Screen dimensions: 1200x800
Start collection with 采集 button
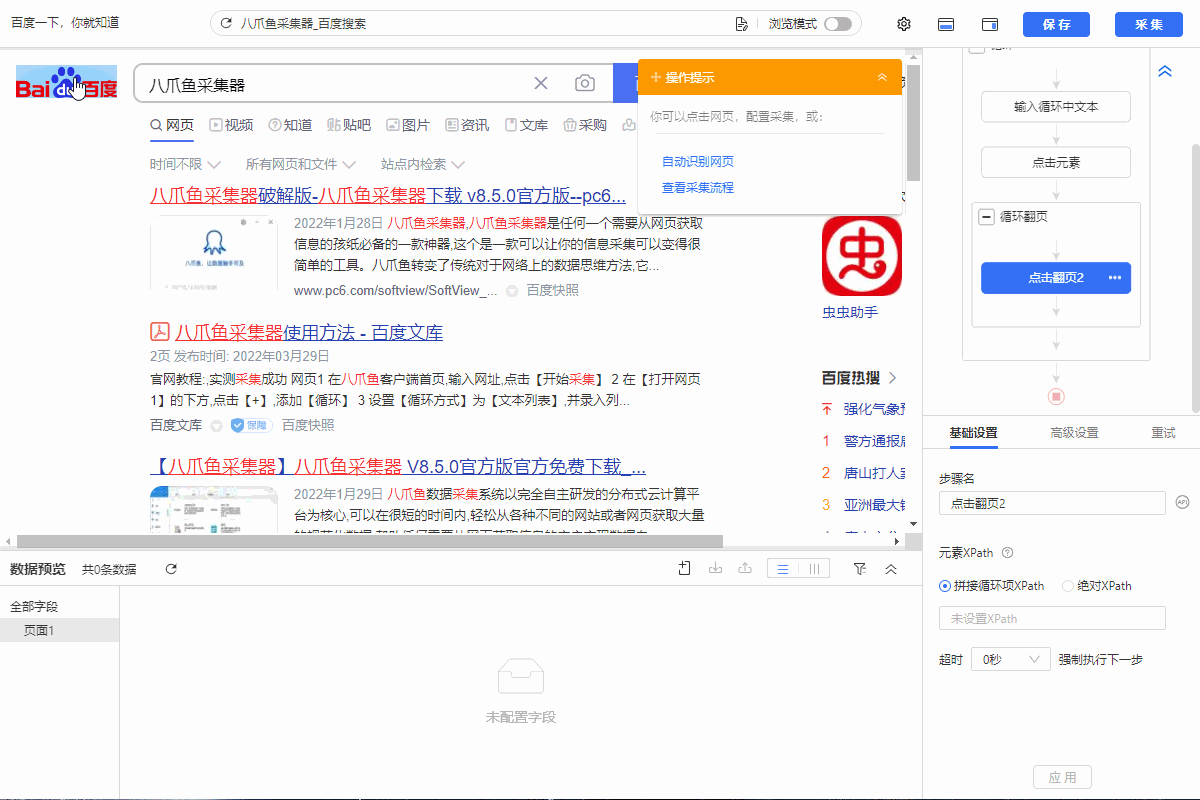(x=1149, y=24)
